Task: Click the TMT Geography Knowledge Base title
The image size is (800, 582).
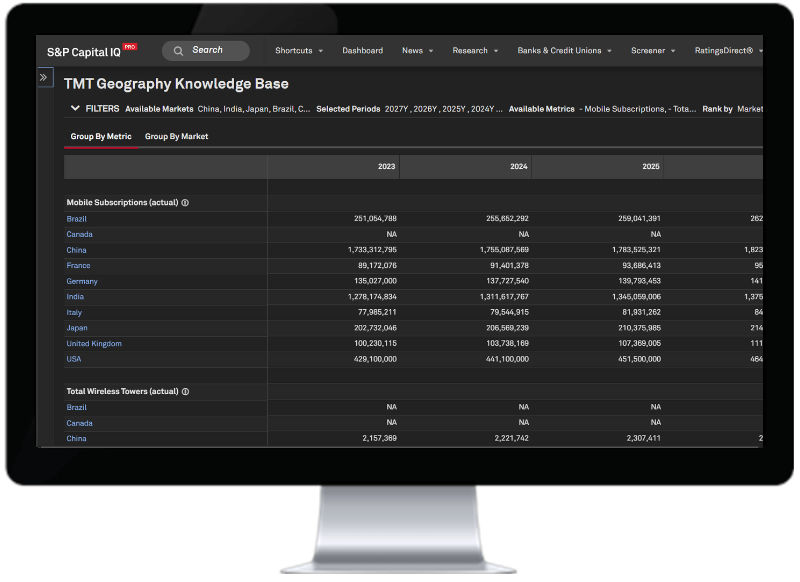Action: [176, 84]
